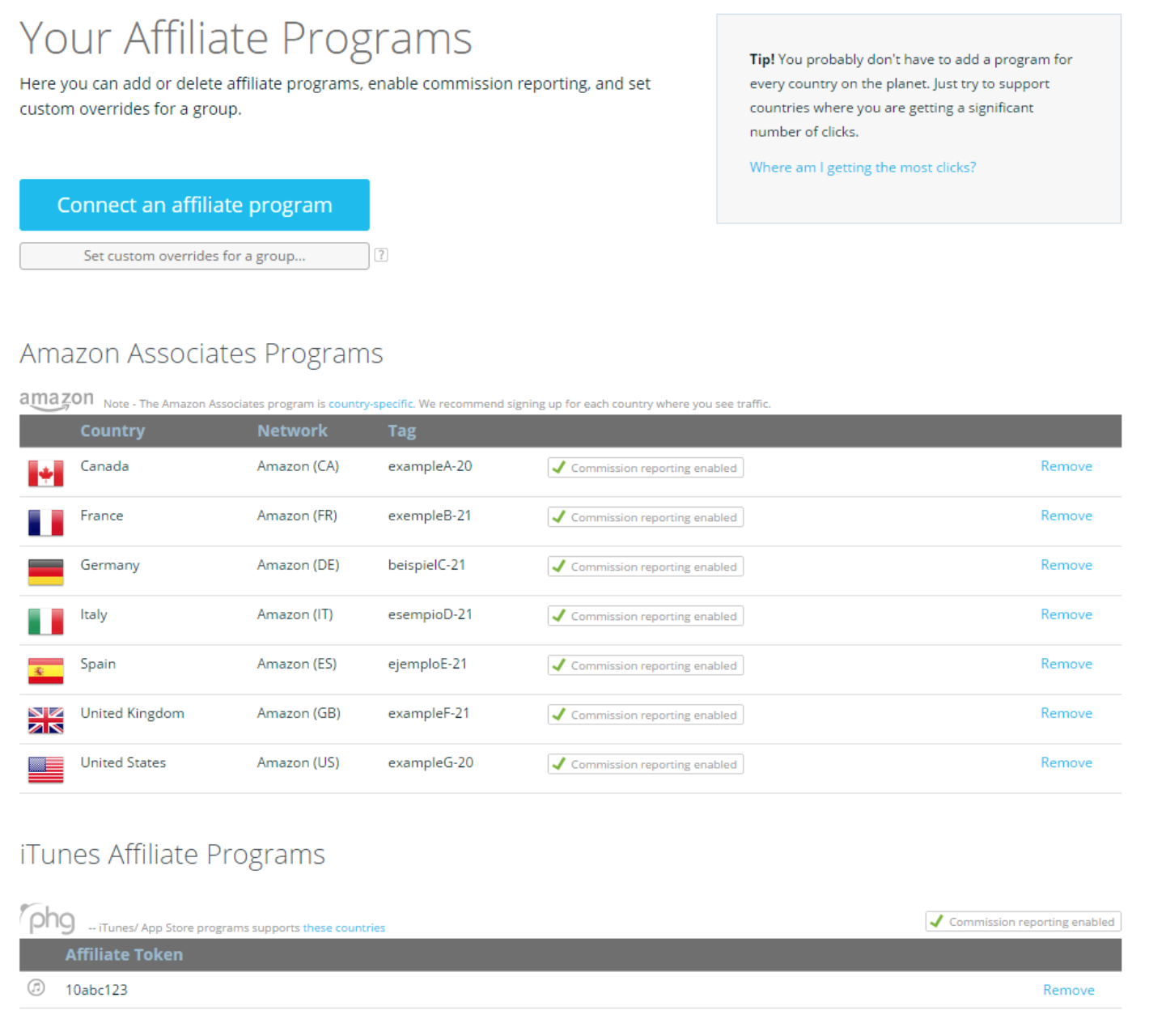Remove the Canada Amazon program
Viewport: 1149px width, 1036px height.
[1066, 466]
